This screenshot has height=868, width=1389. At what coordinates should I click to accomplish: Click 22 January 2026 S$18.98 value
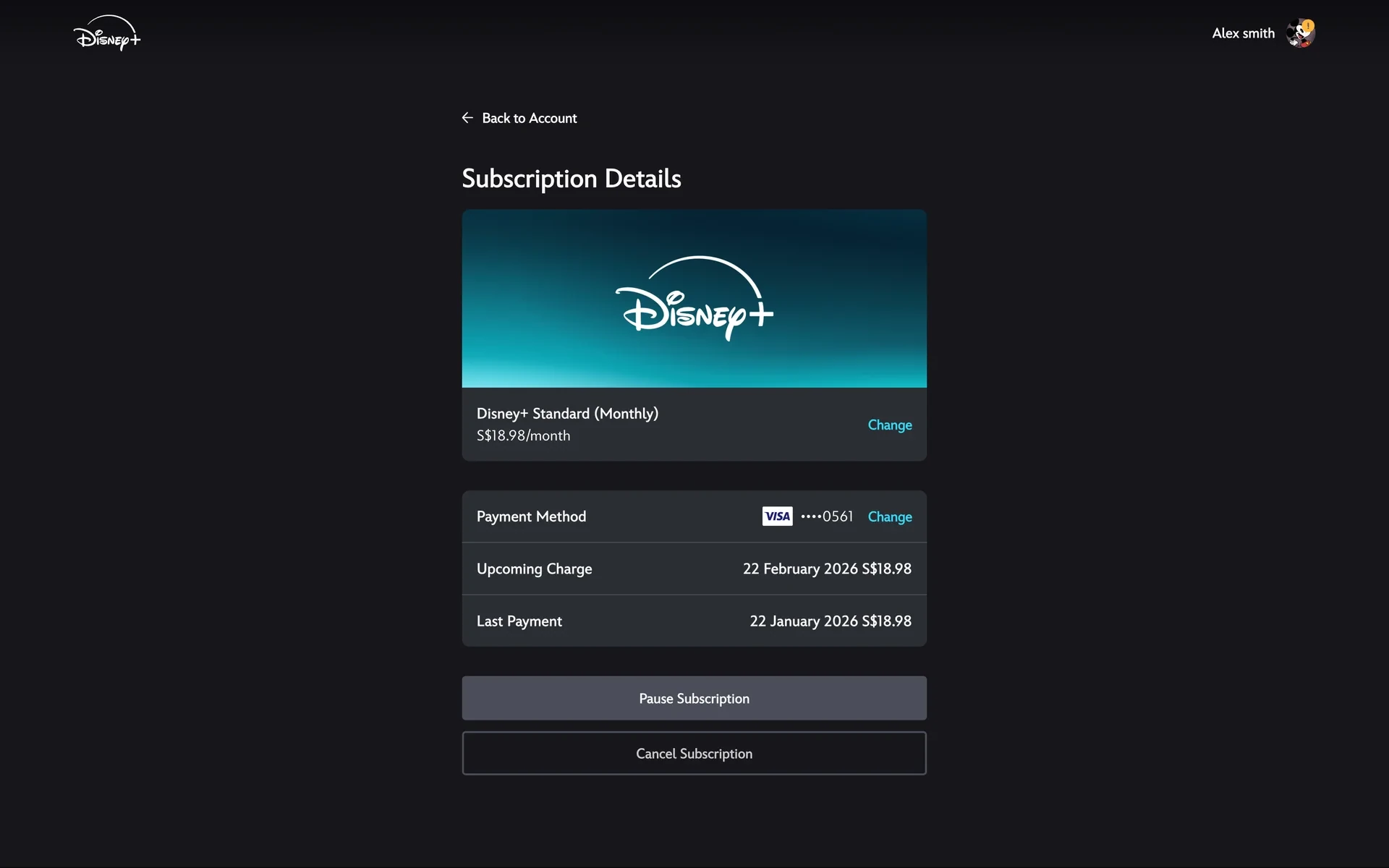pyautogui.click(x=831, y=621)
